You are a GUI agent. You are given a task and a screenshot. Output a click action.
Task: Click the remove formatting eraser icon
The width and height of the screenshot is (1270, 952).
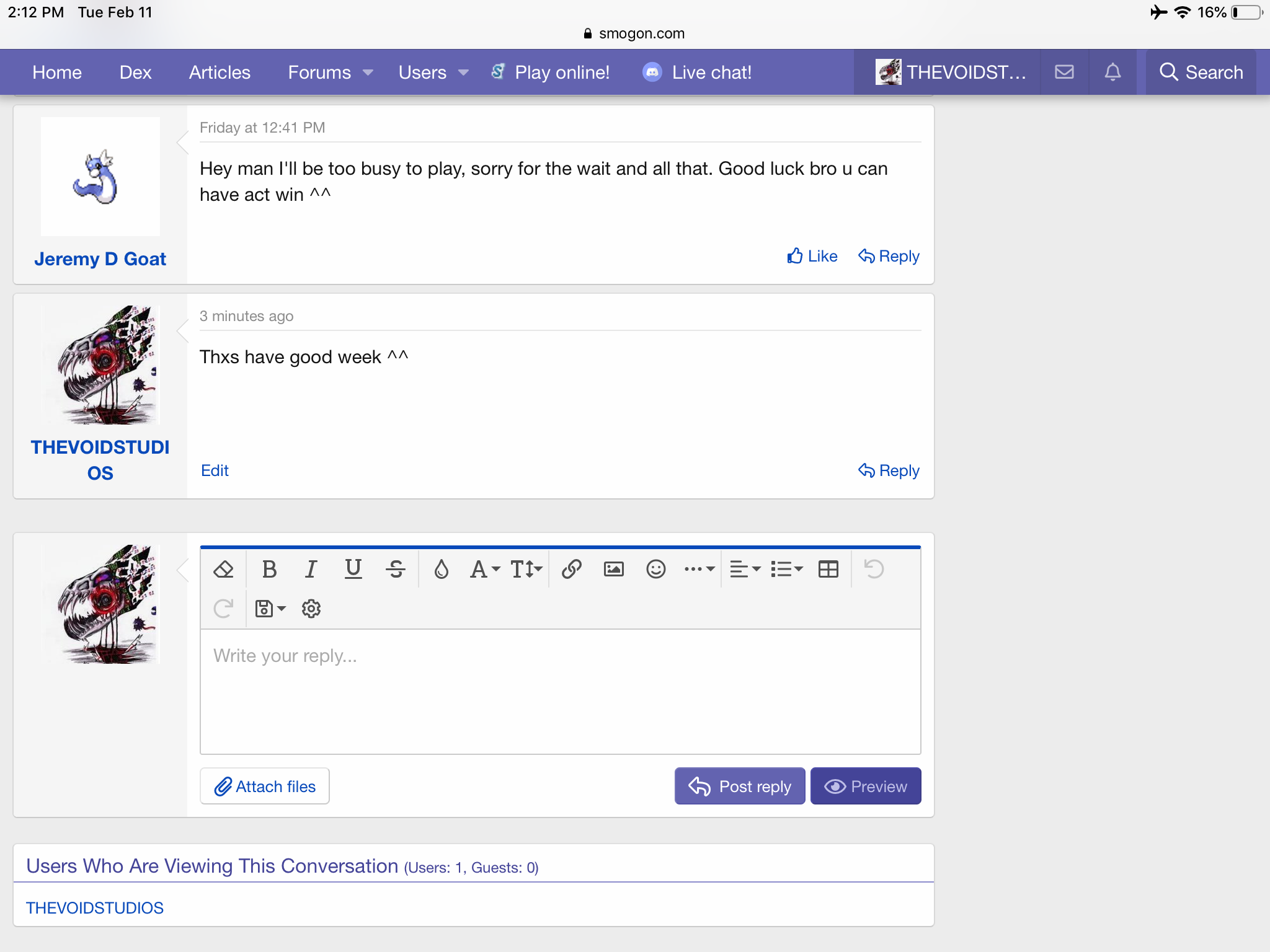pos(223,569)
